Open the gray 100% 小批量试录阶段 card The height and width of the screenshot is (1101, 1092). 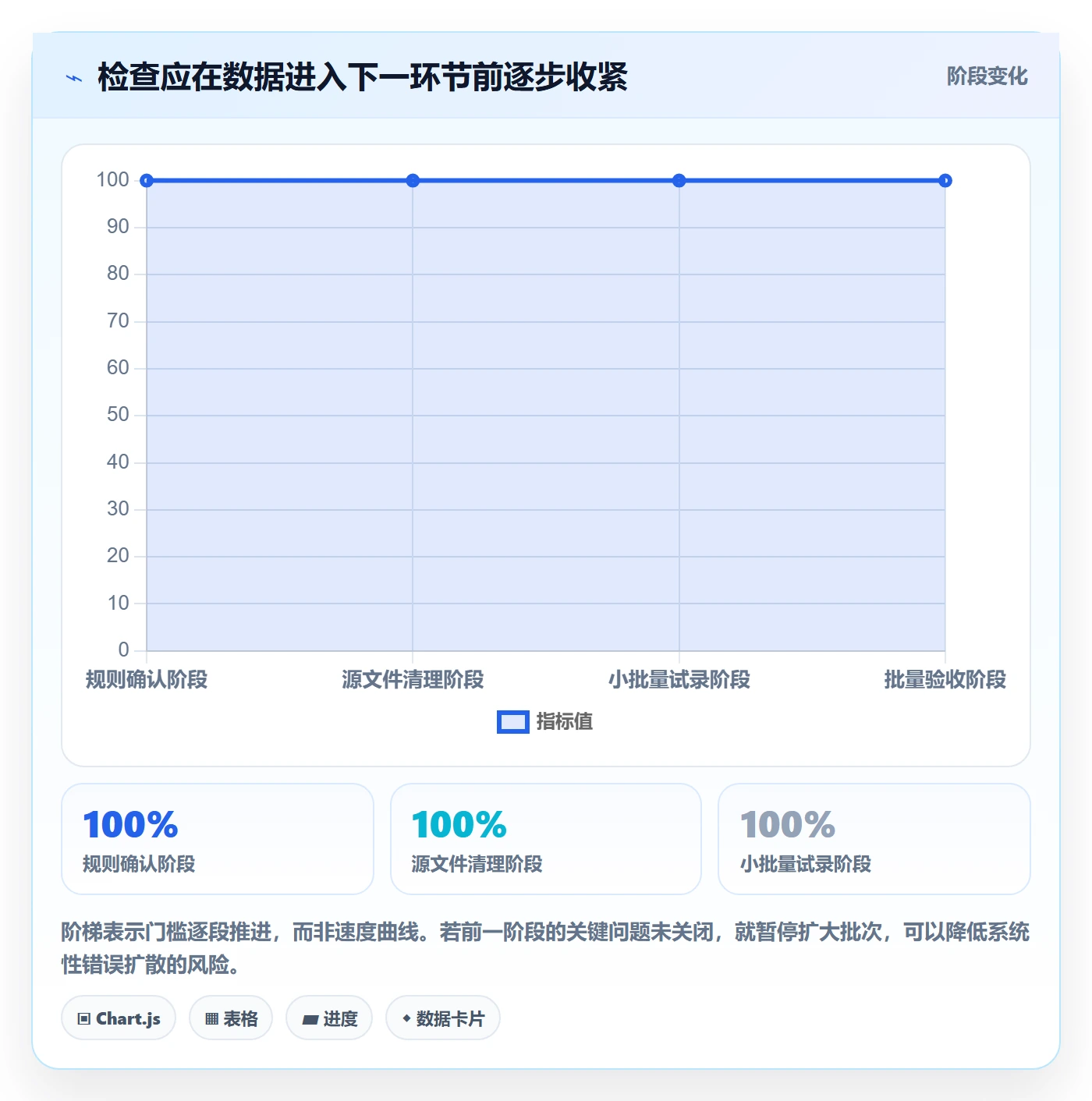[x=874, y=839]
